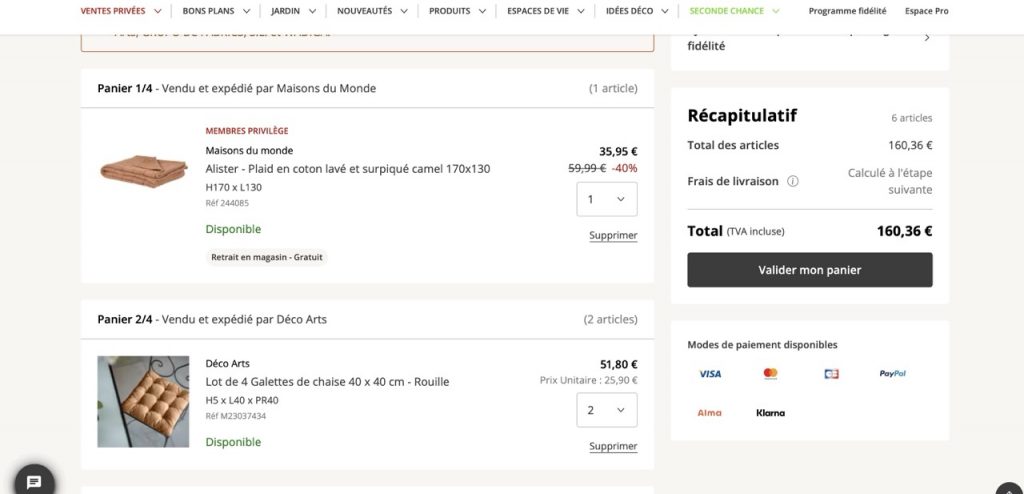Click the Prix Unitaire : 25,90 € text
This screenshot has height=494, width=1024.
pyautogui.click(x=589, y=380)
